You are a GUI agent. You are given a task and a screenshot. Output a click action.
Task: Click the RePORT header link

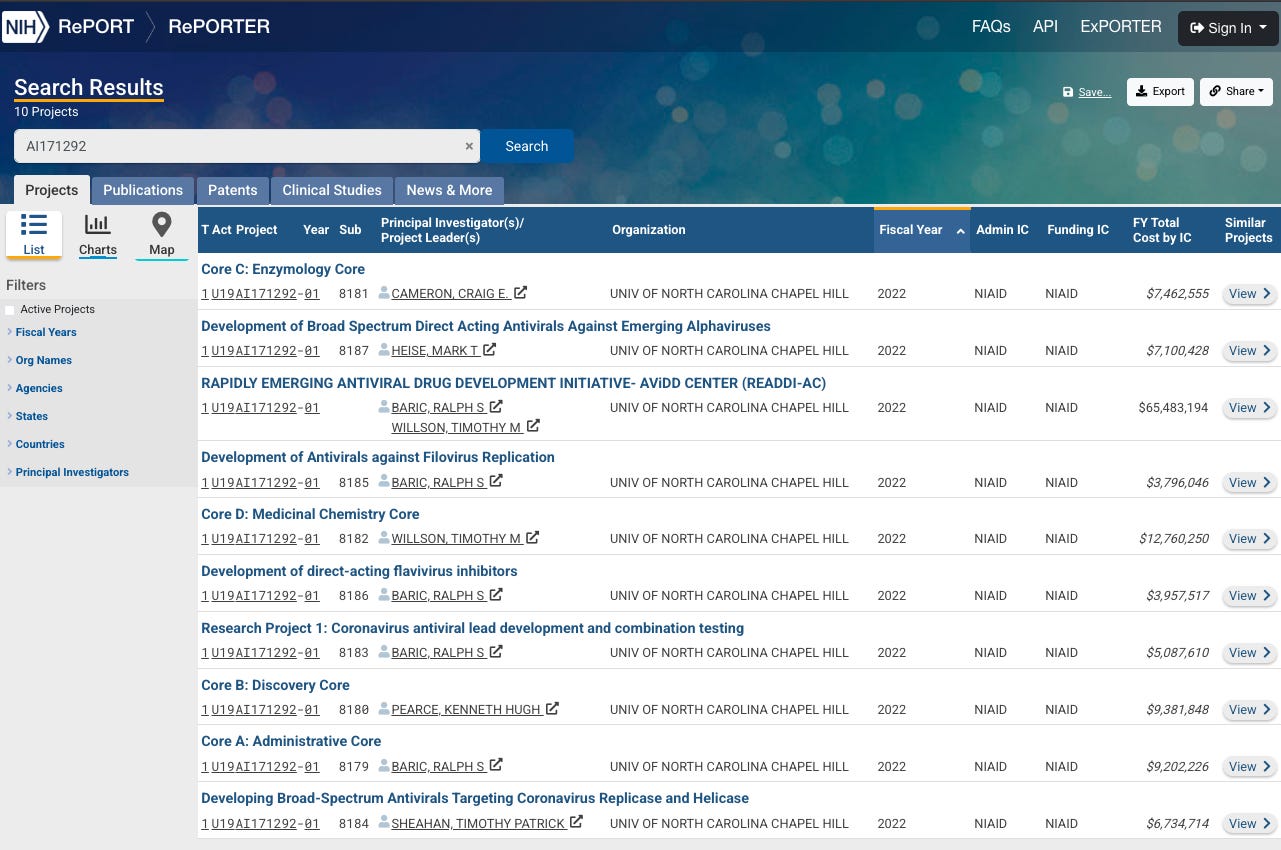96,27
